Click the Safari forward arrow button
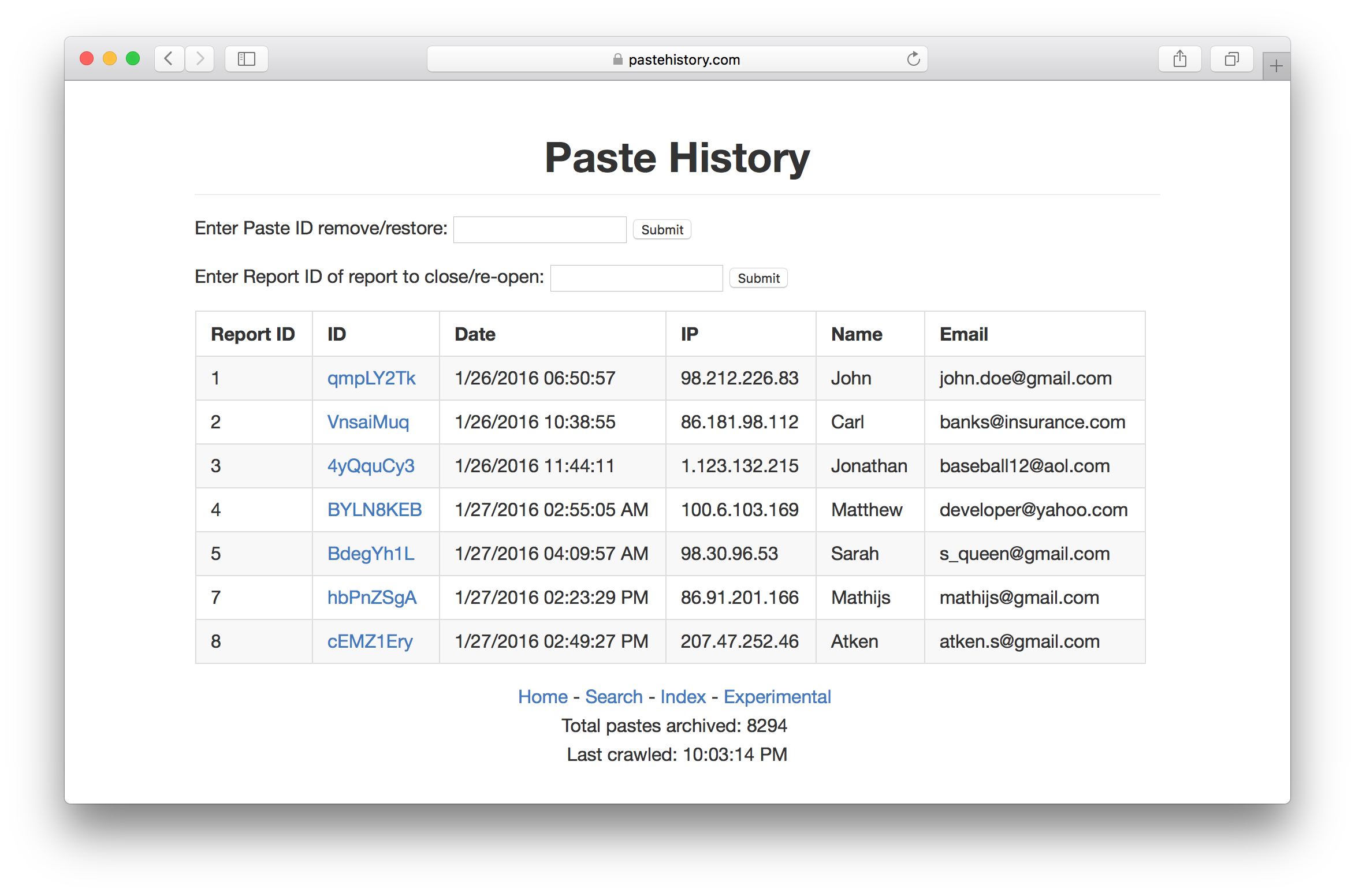 pos(200,59)
